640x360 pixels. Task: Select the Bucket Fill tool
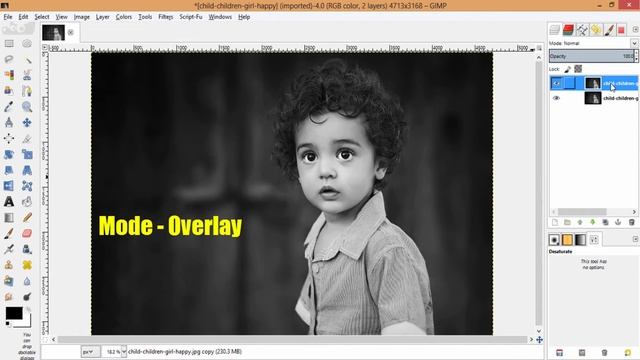coord(27,202)
